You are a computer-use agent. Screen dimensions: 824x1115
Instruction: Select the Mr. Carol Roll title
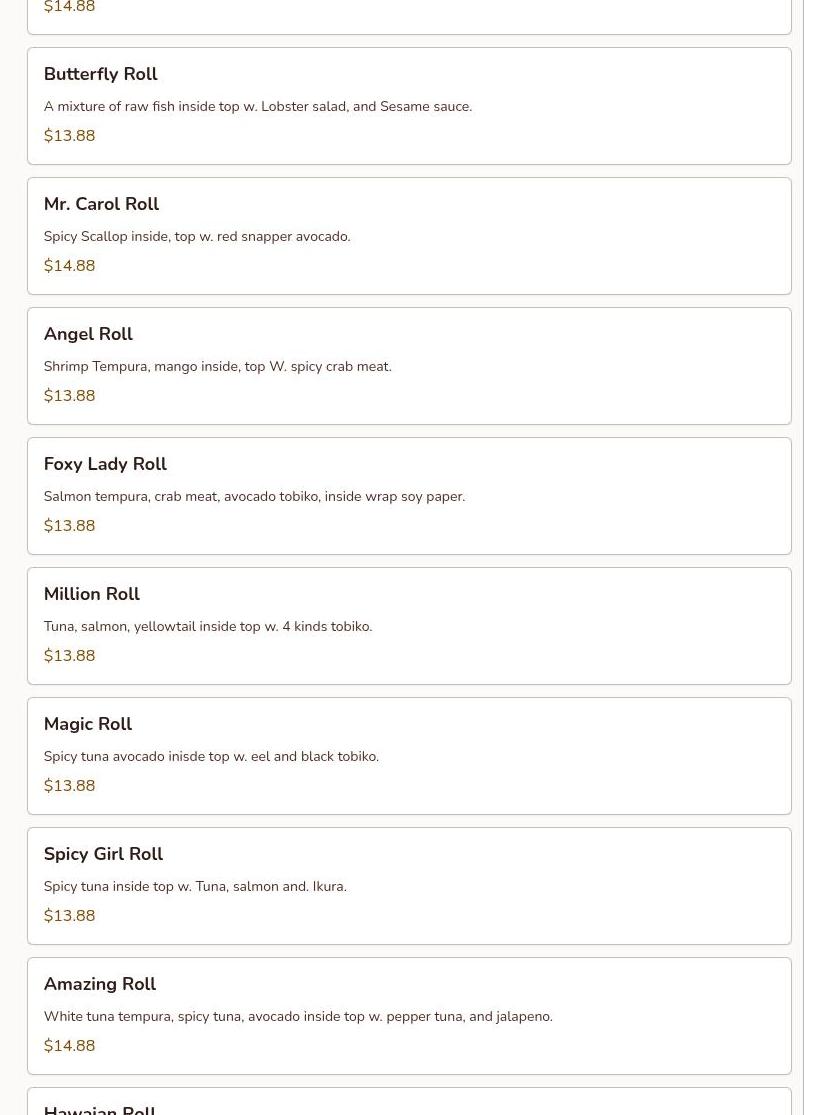[101, 205]
